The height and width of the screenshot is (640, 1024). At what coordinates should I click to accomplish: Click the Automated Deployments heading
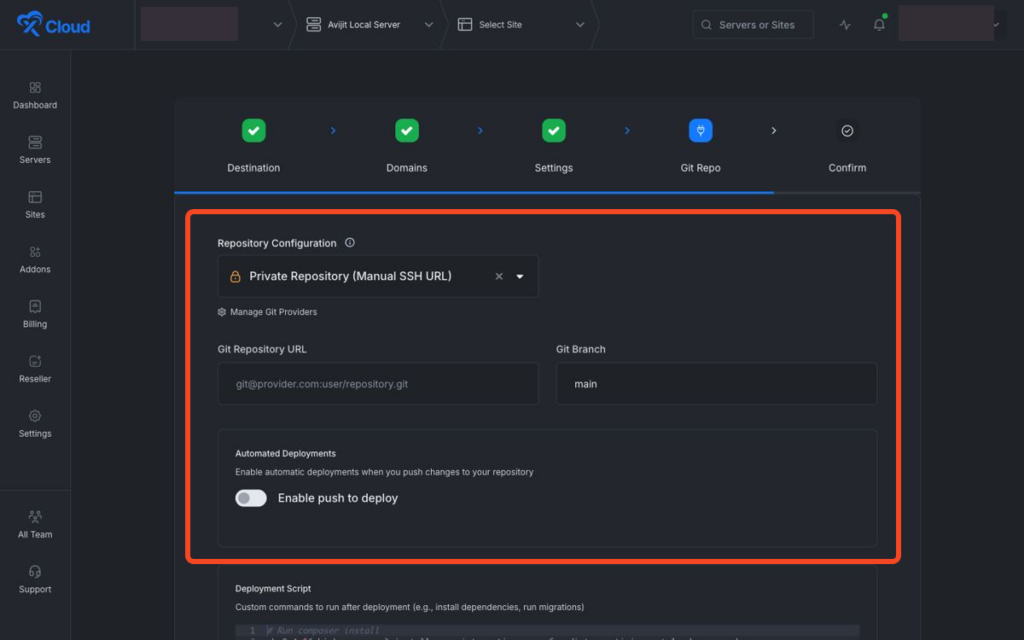(285, 453)
